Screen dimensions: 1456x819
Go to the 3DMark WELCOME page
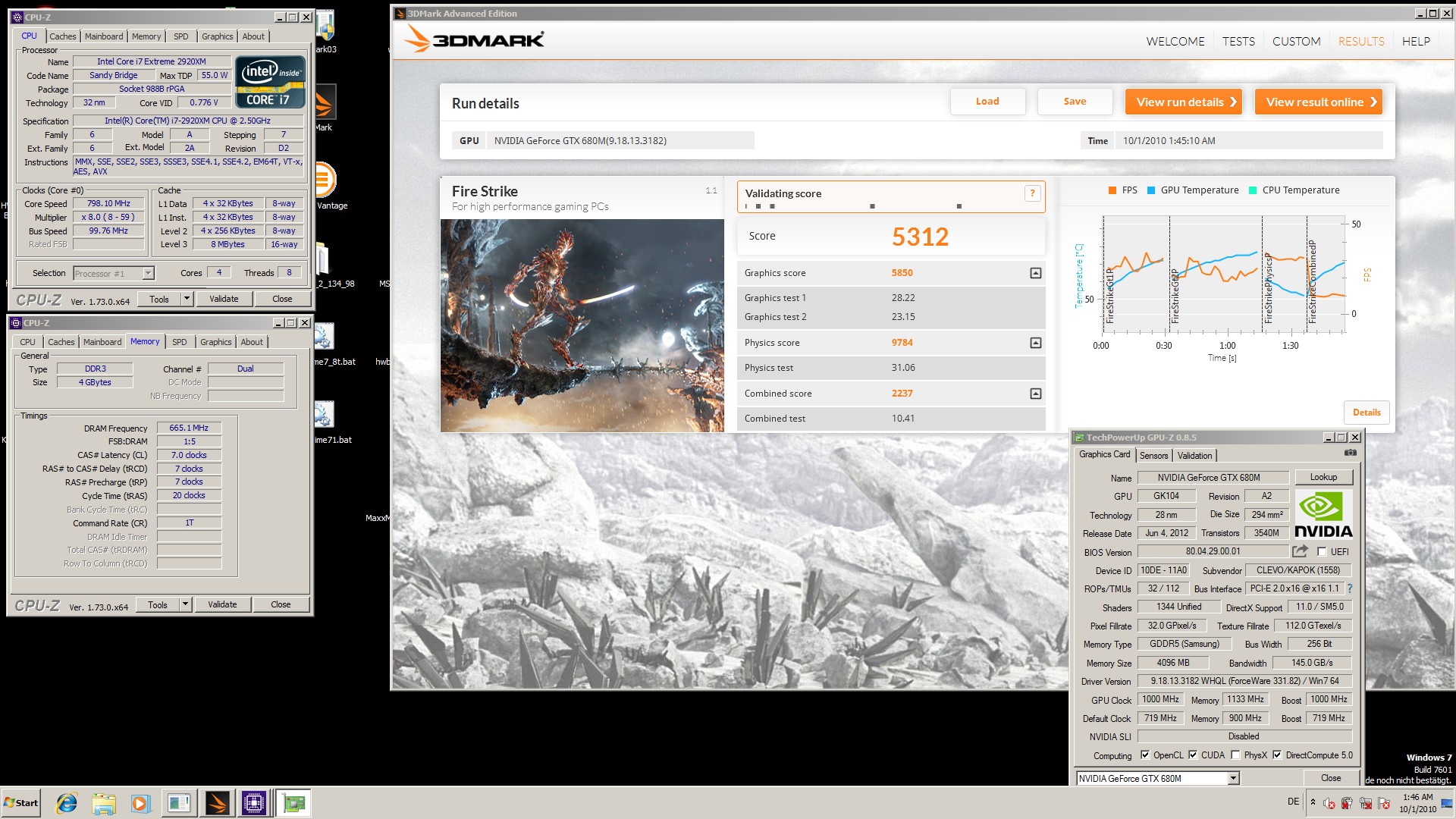(1175, 42)
